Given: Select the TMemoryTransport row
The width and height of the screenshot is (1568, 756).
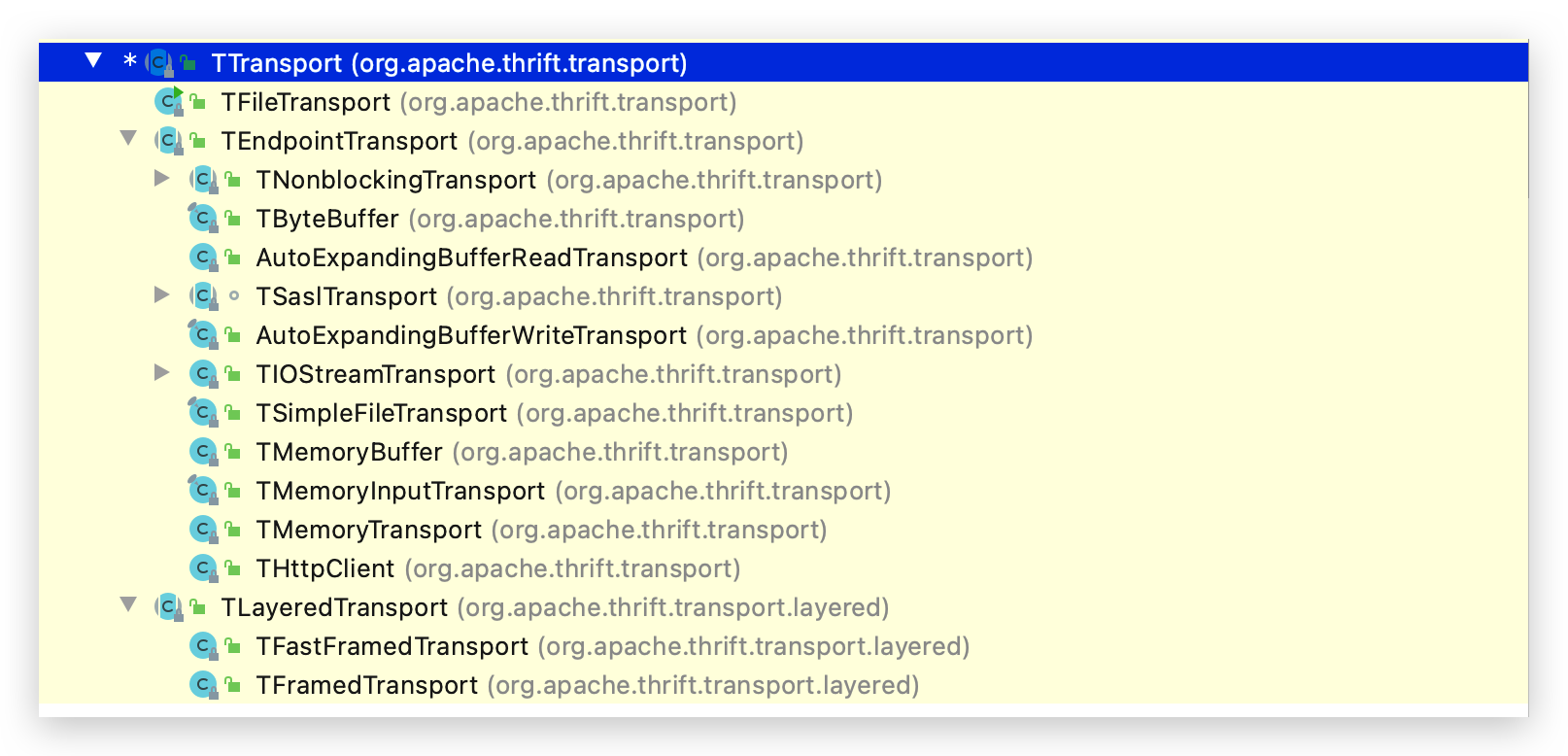Looking at the screenshot, I should click(x=368, y=529).
